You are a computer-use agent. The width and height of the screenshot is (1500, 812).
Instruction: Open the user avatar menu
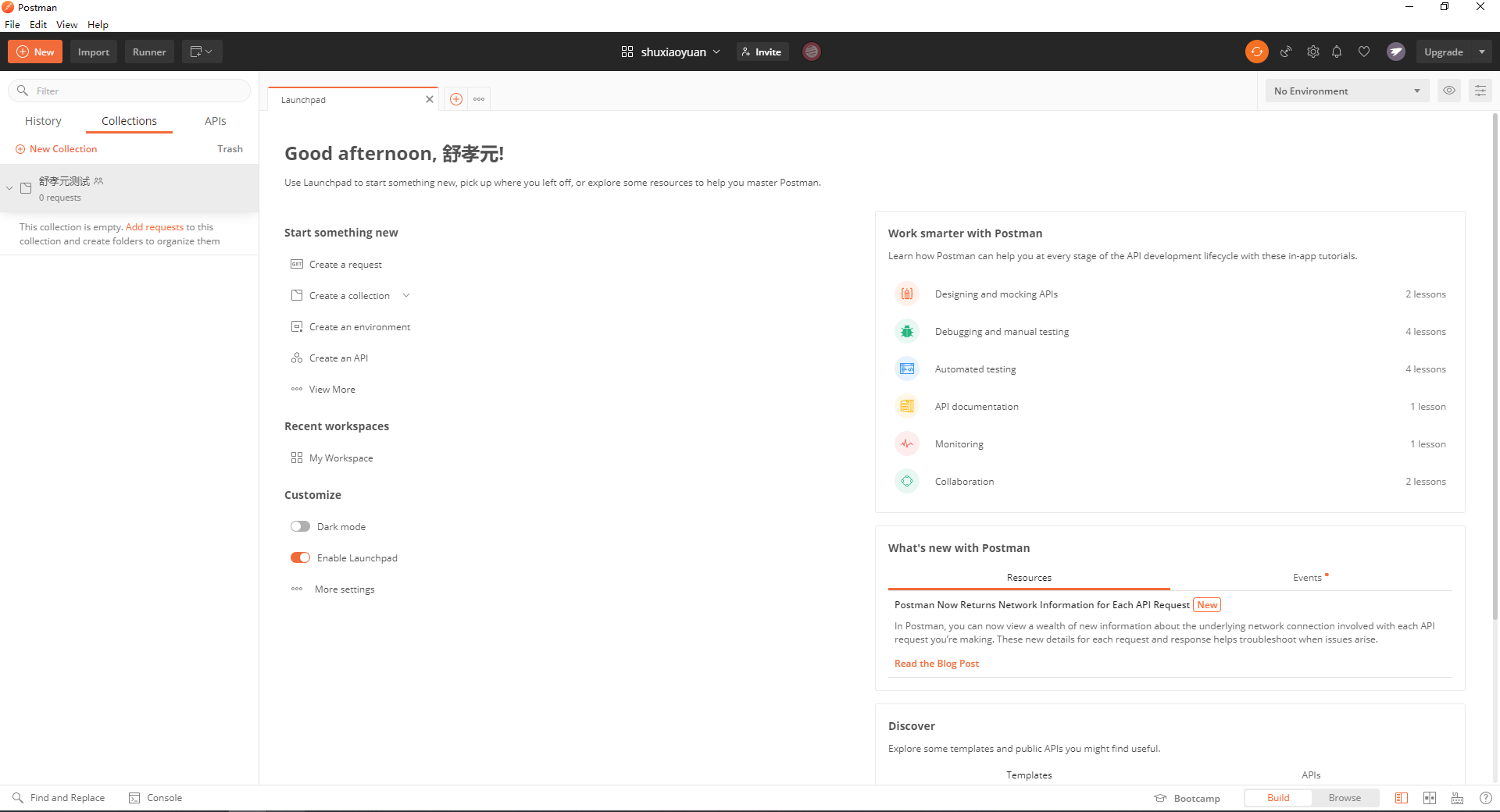pos(1396,52)
